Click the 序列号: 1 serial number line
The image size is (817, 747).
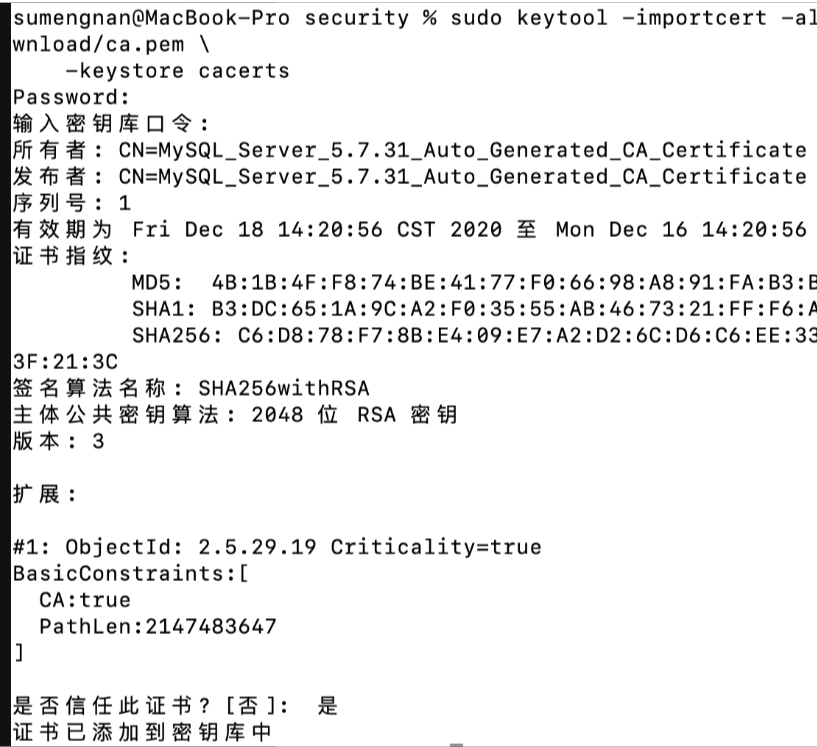pyautogui.click(x=71, y=203)
